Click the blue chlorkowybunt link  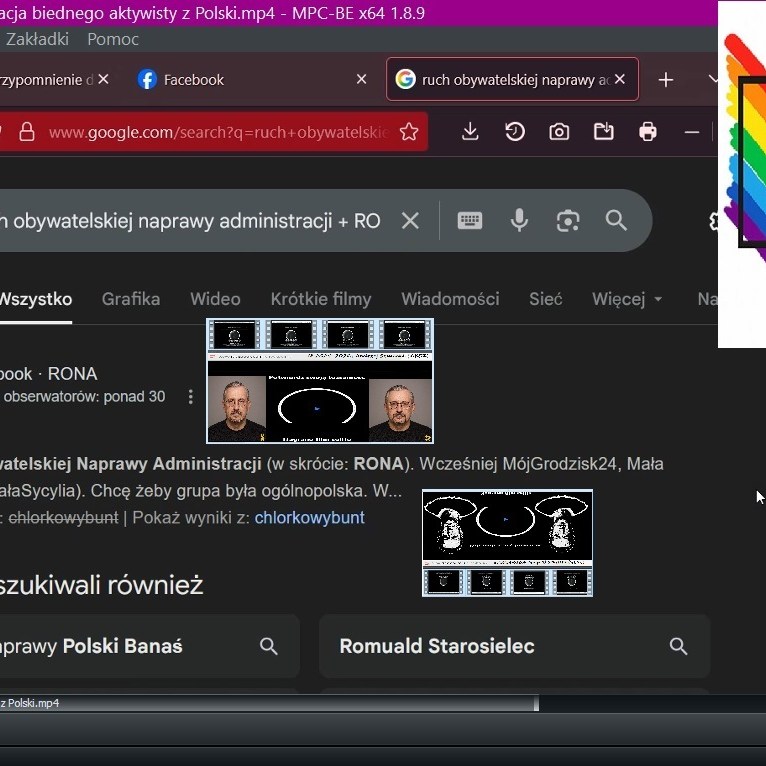(x=309, y=518)
